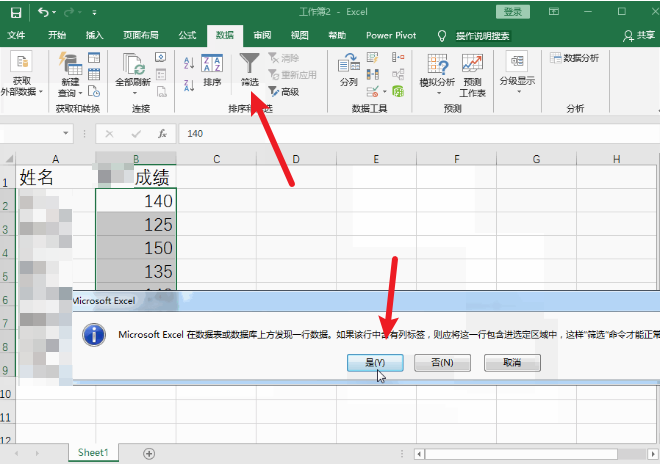This screenshot has height=465, width=661.
Task: Click the Save icon in title bar
Action: pyautogui.click(x=16, y=12)
